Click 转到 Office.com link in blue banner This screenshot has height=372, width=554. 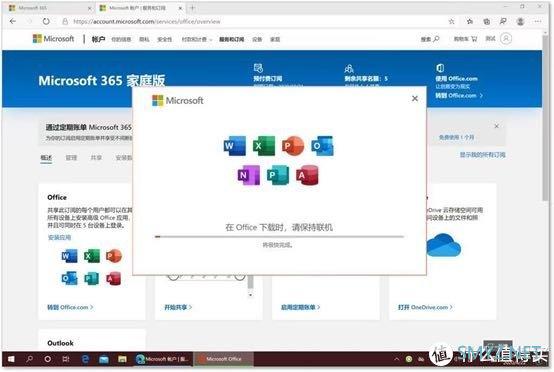coord(459,95)
